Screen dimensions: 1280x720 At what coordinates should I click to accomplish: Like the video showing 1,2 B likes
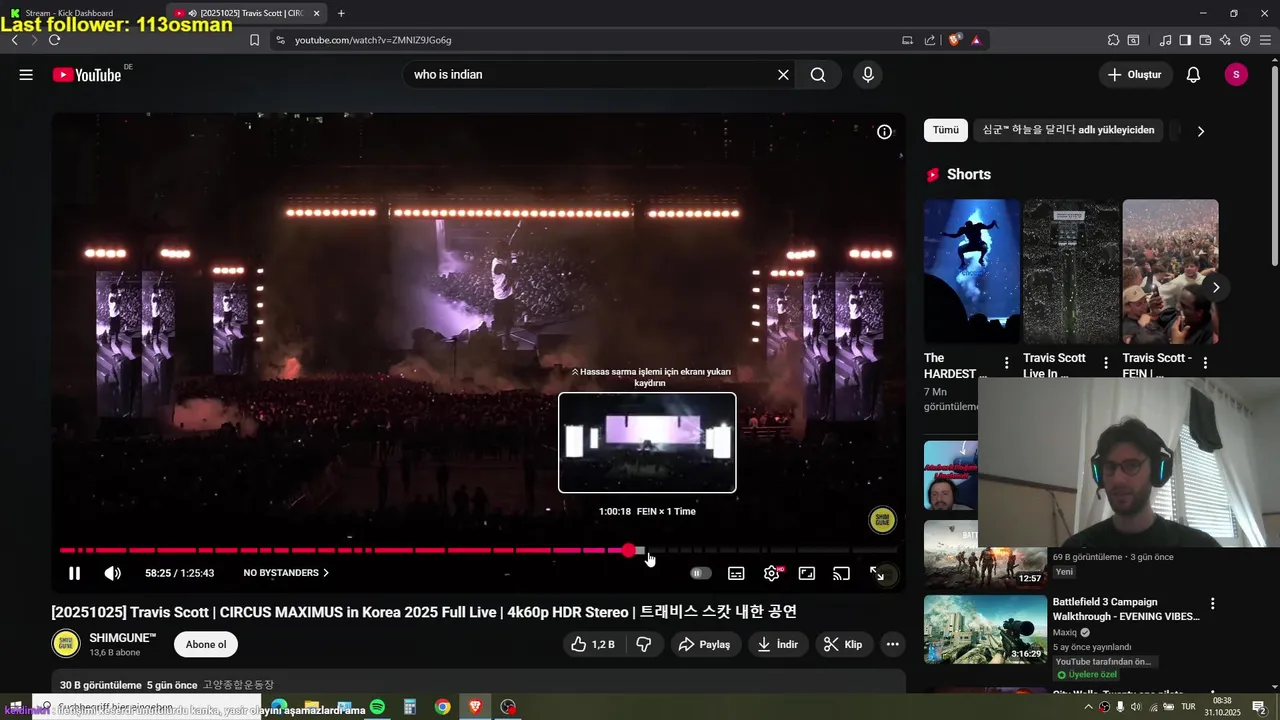pos(593,644)
